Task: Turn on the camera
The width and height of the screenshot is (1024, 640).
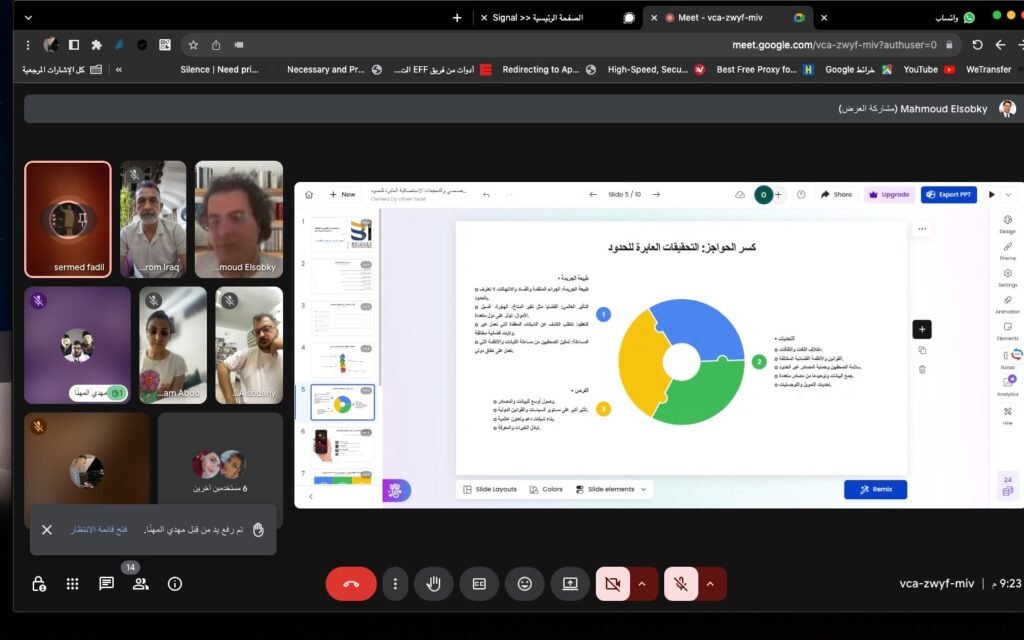Action: click(x=612, y=584)
